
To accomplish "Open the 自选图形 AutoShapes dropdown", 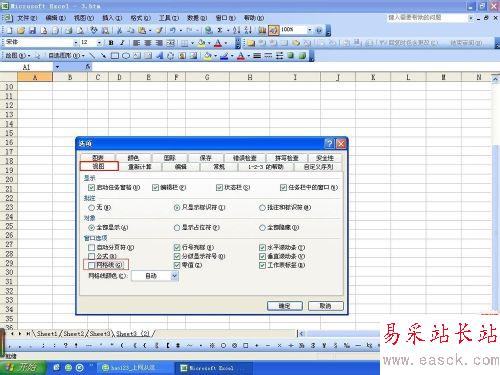I will click(x=66, y=56).
